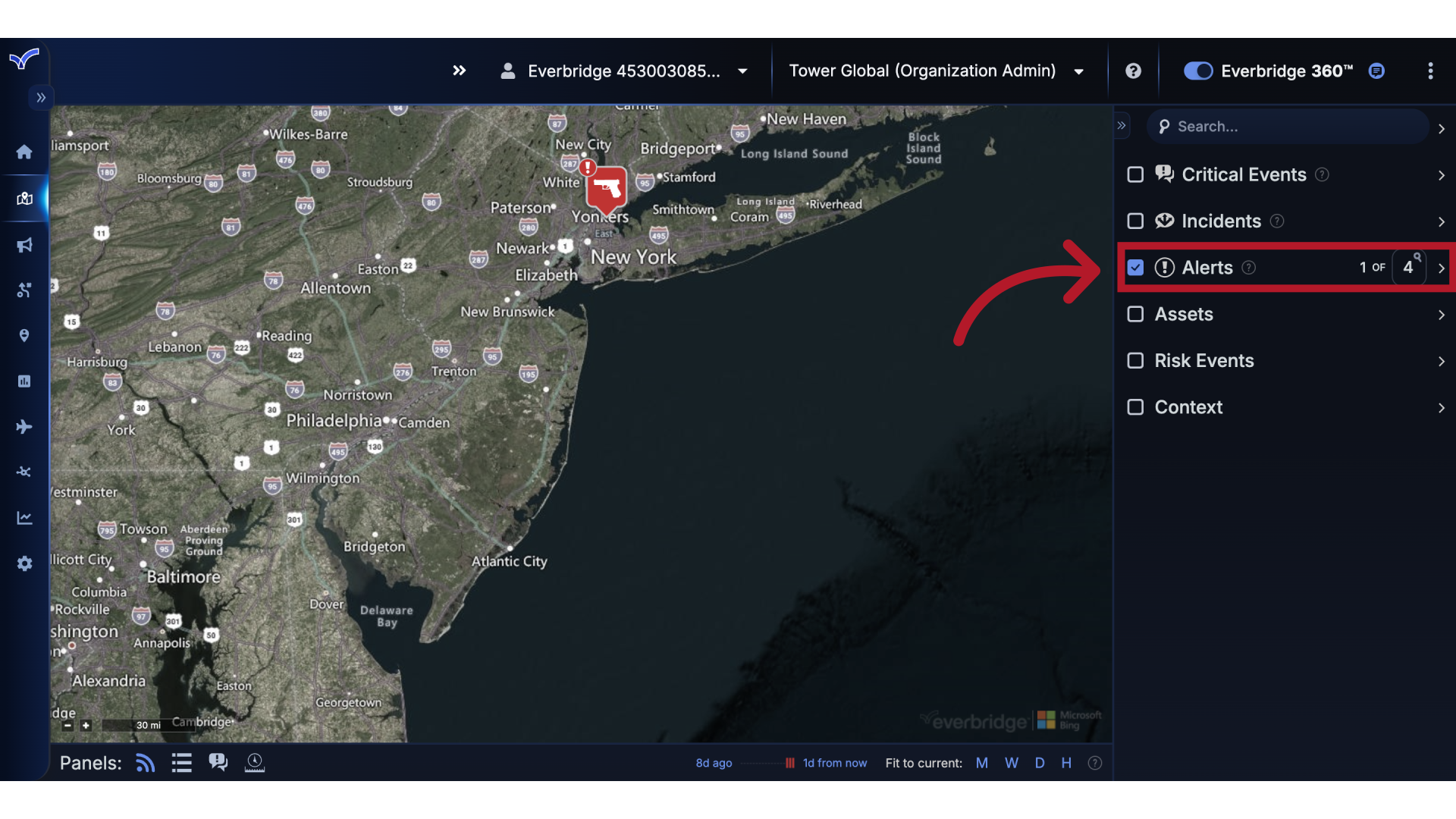Select the announcements megaphone icon
Image resolution: width=1456 pixels, height=819 pixels.
point(24,245)
